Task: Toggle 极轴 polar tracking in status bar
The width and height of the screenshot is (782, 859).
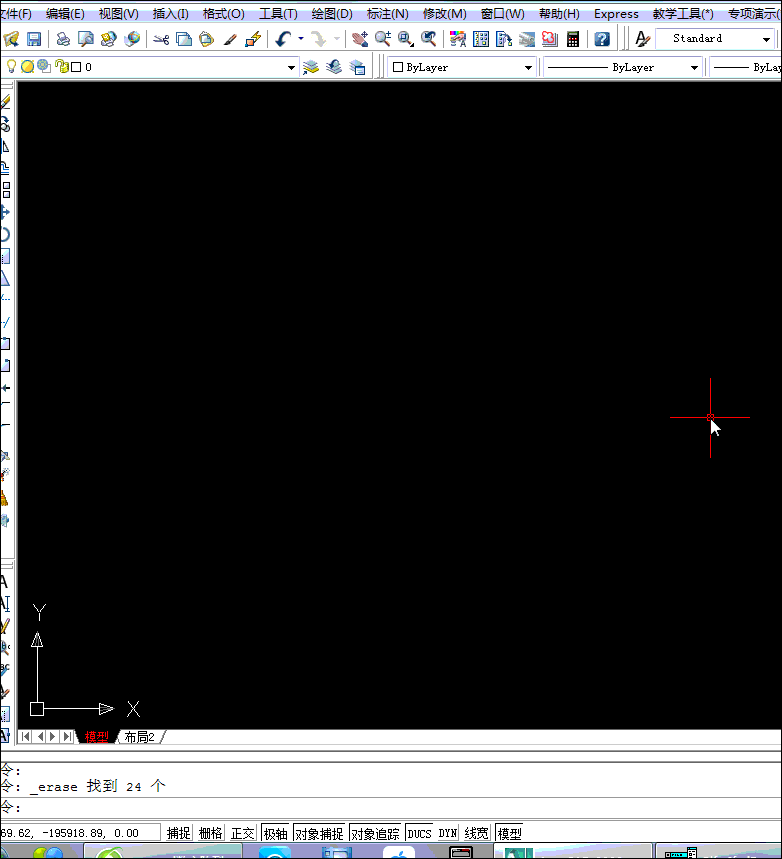Action: tap(275, 833)
